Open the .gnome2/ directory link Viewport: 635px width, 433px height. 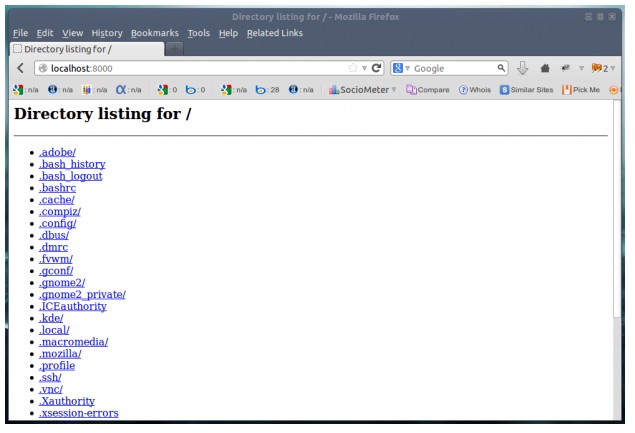[62, 283]
